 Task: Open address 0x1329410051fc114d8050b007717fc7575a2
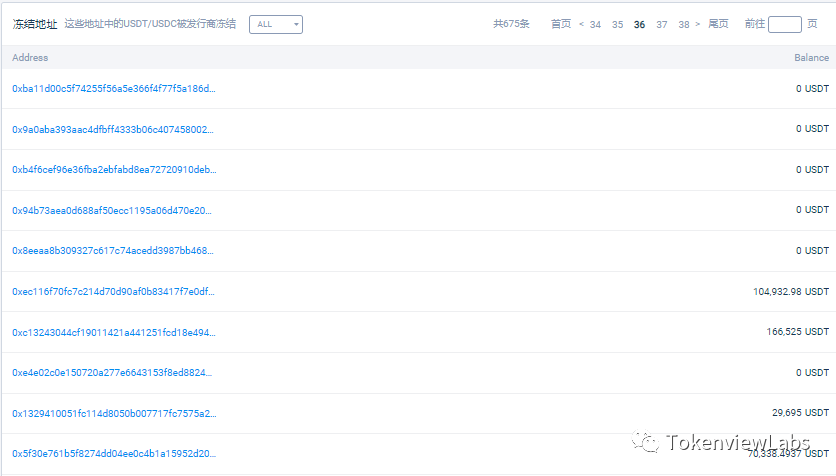coord(113,413)
